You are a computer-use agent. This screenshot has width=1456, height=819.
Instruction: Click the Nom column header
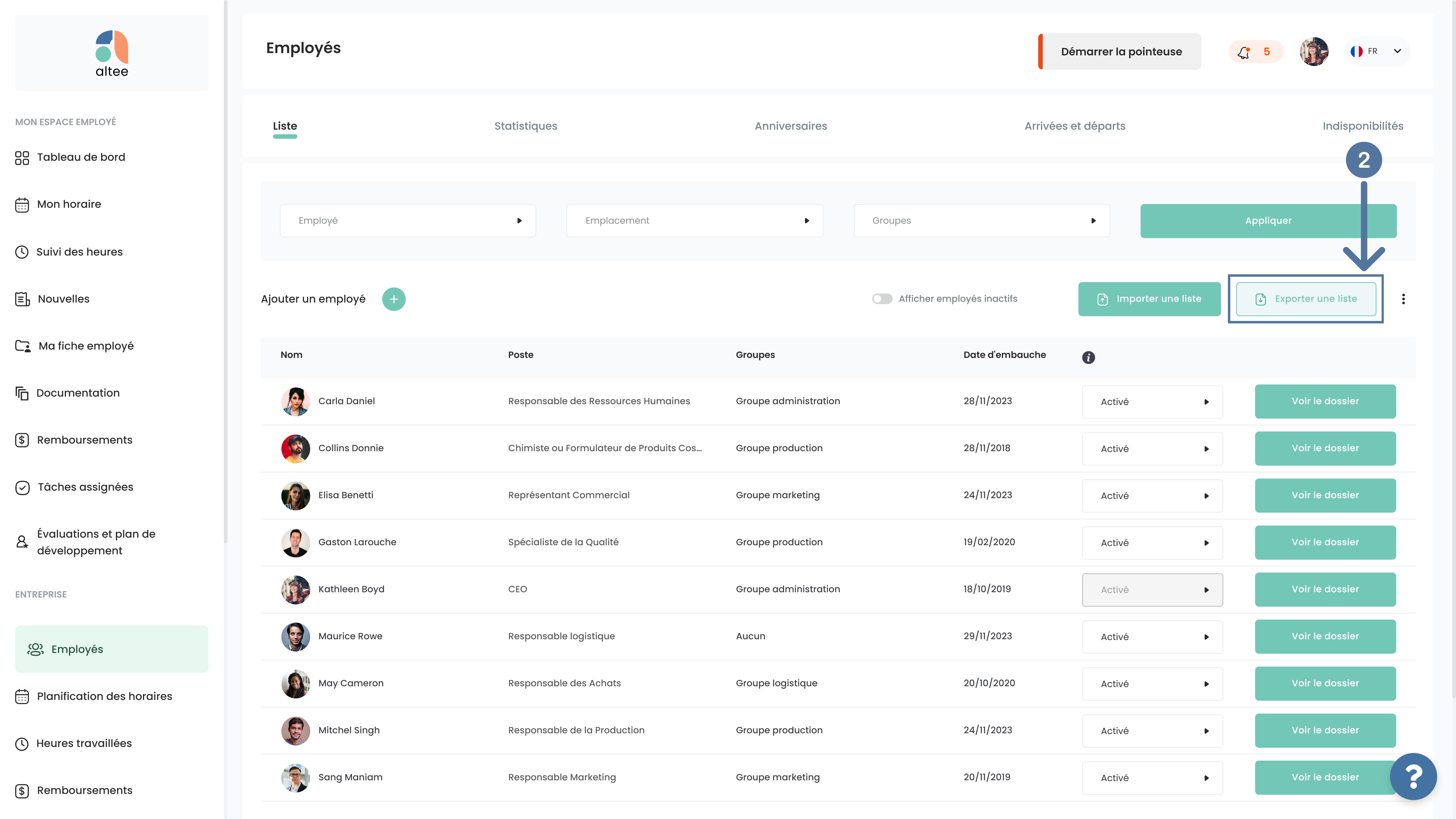292,355
